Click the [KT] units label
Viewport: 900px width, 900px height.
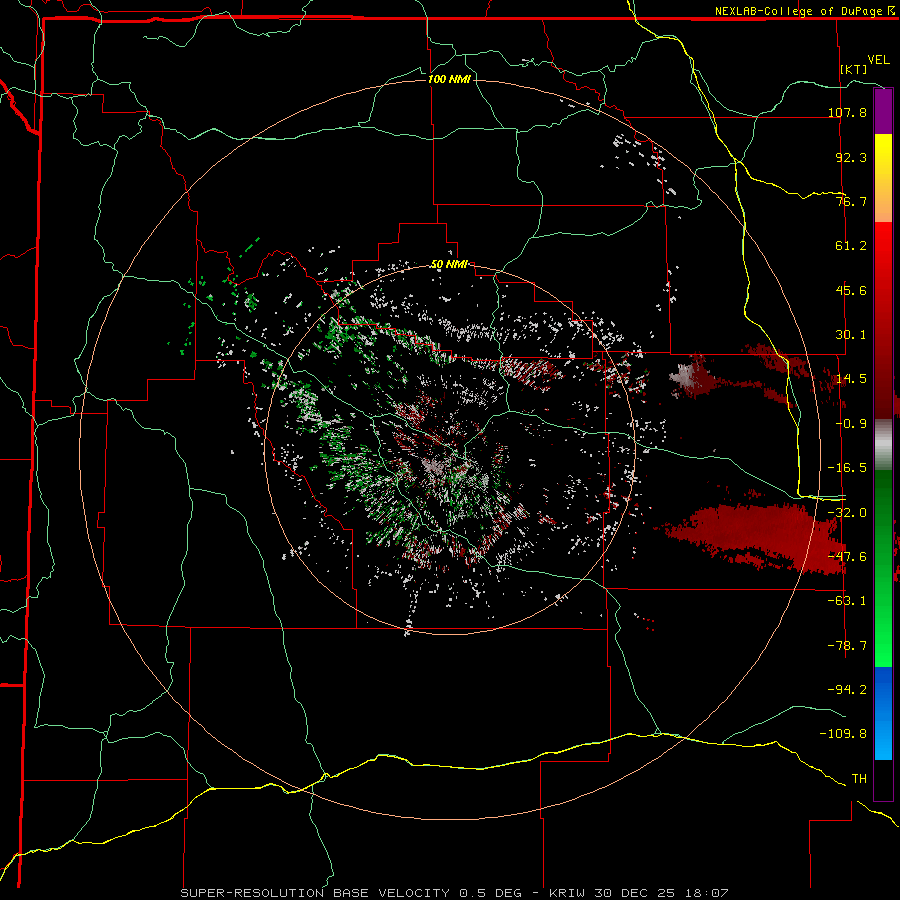point(854,69)
